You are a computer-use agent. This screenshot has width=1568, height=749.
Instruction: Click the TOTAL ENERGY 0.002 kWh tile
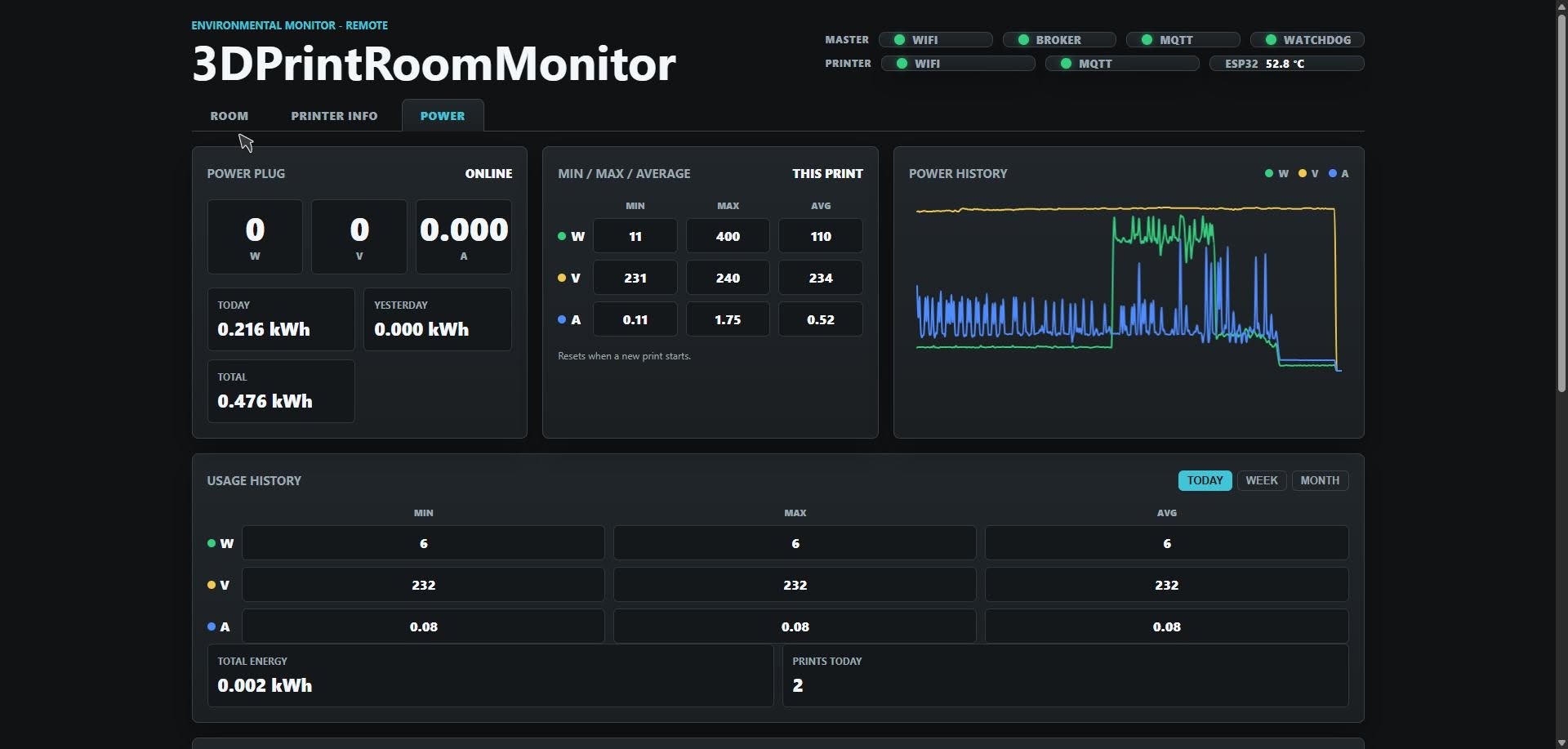tap(490, 675)
